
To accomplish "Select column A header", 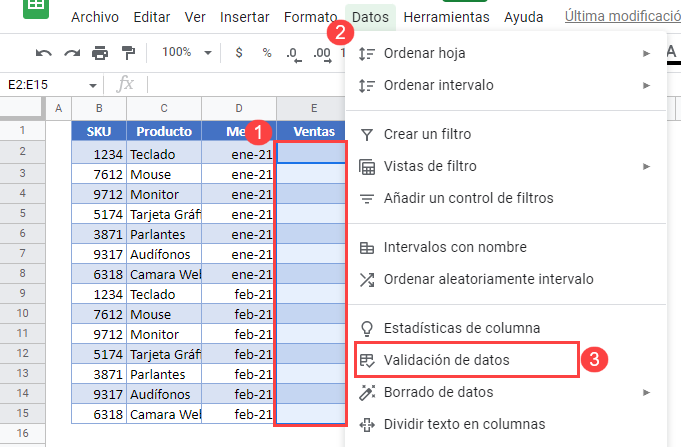I will click(59, 109).
